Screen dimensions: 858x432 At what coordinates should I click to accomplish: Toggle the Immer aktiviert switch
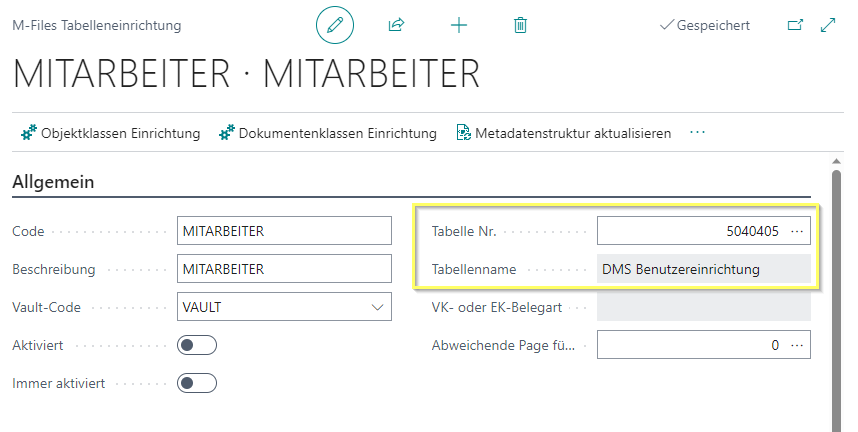(x=197, y=383)
